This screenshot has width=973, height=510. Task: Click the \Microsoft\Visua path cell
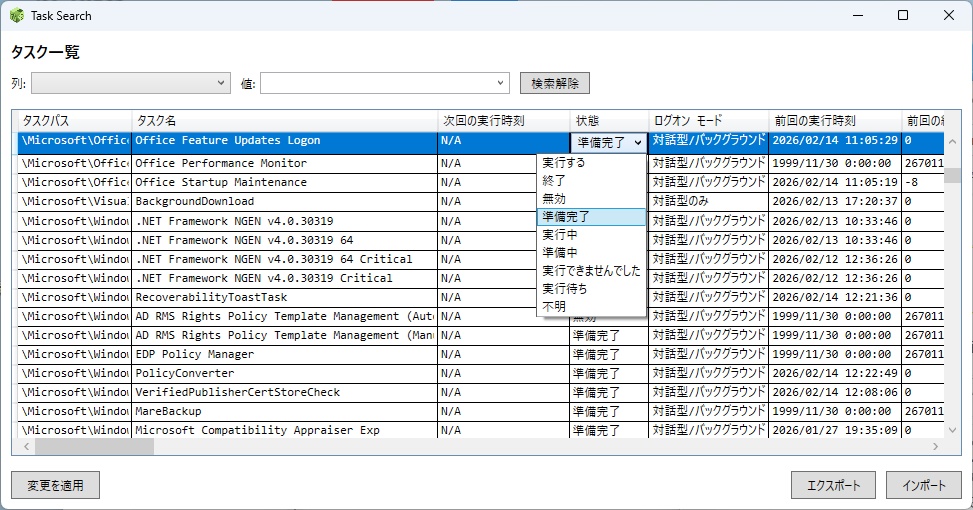[74, 202]
